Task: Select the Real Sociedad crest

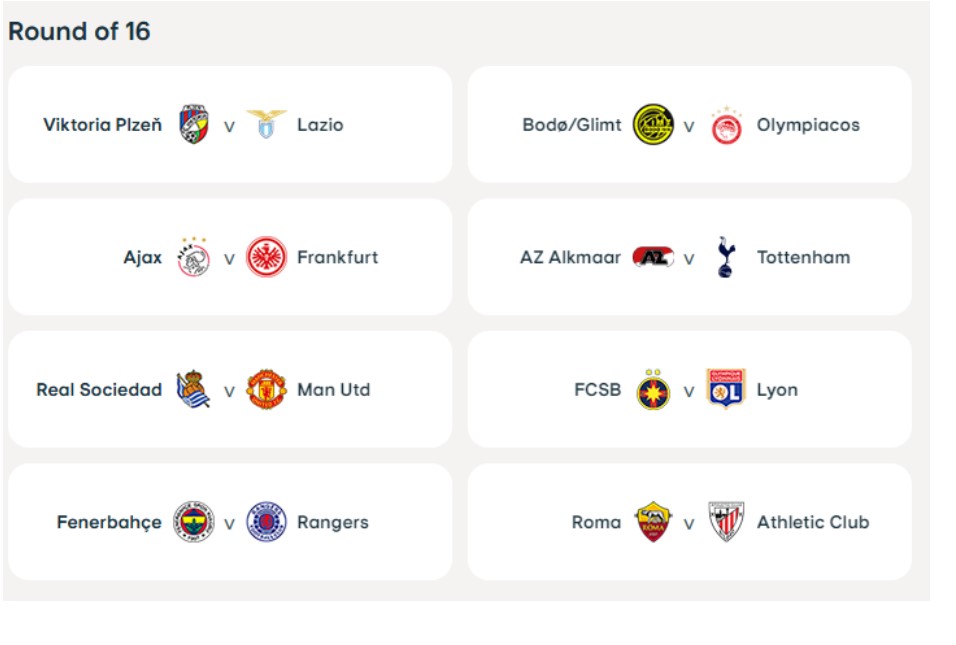Action: (x=193, y=388)
